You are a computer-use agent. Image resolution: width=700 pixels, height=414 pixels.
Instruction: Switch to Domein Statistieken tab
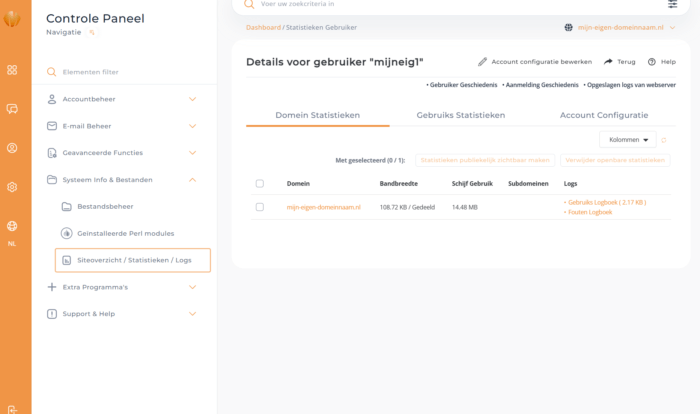click(317, 115)
